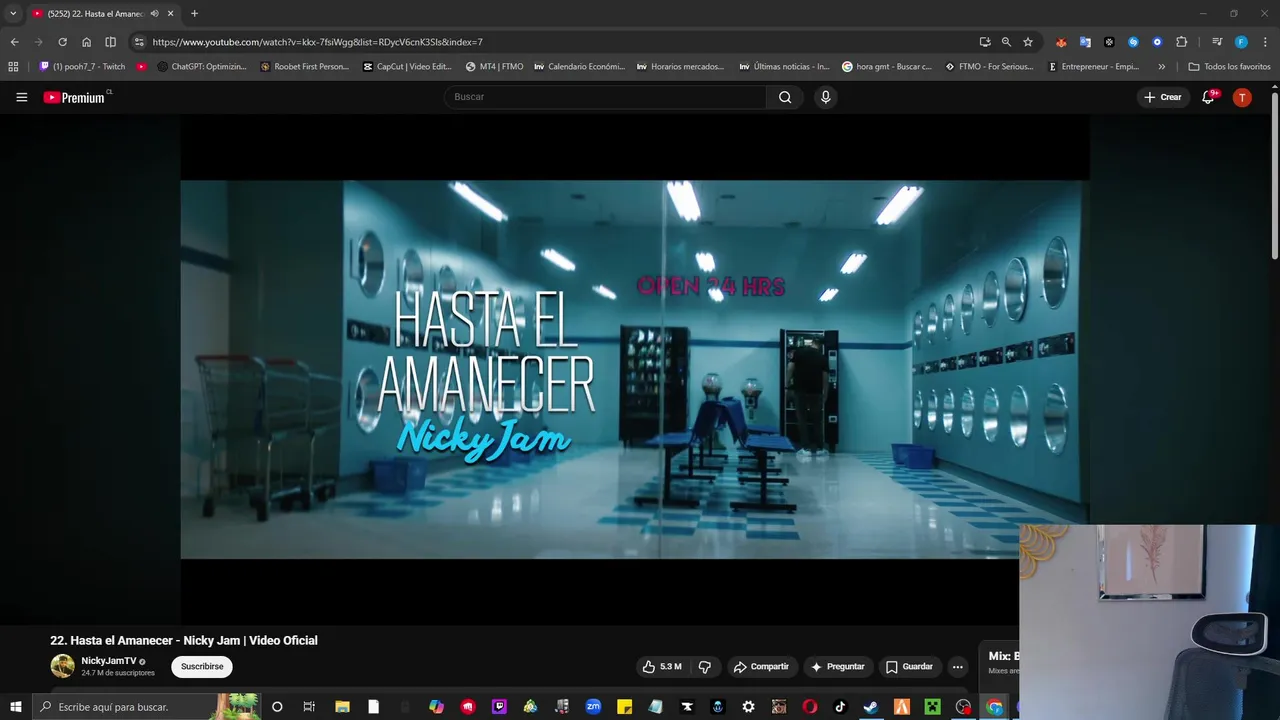Mute the tab using the tab speaker icon
1280x720 pixels.
point(155,14)
